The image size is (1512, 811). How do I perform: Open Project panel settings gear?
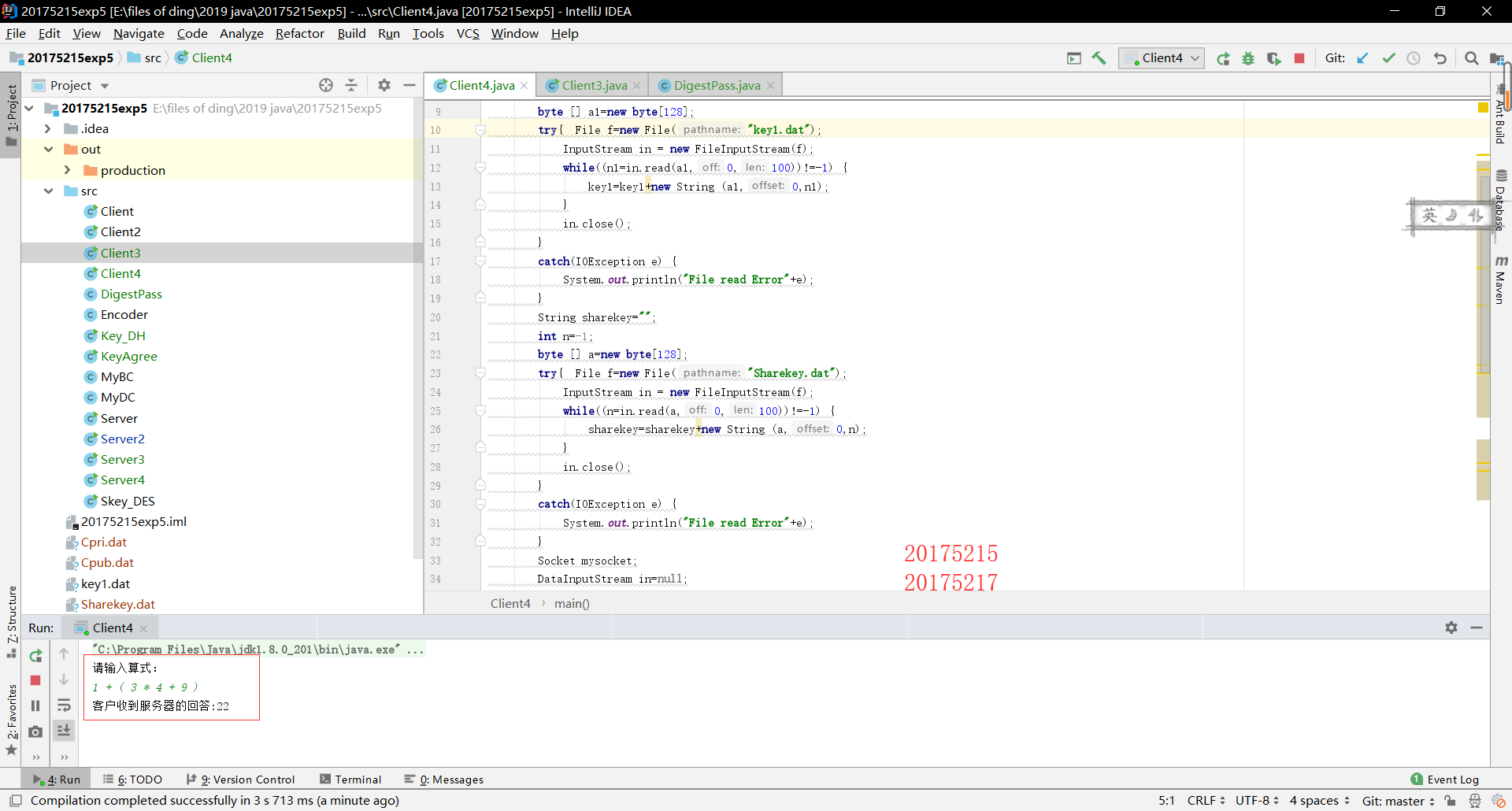[x=384, y=85]
